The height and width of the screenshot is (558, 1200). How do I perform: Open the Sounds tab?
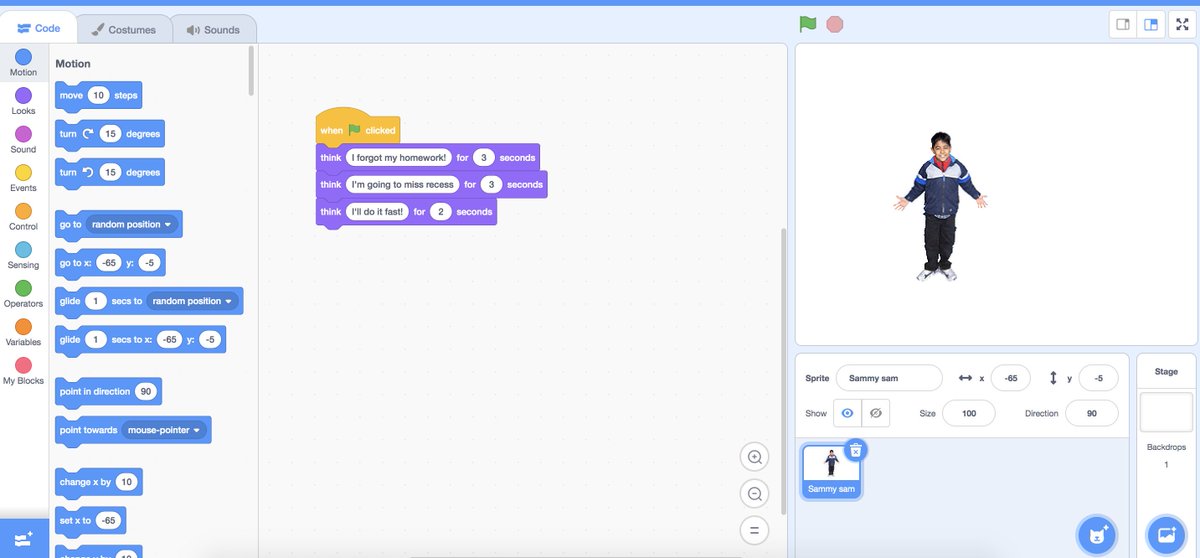pos(213,29)
